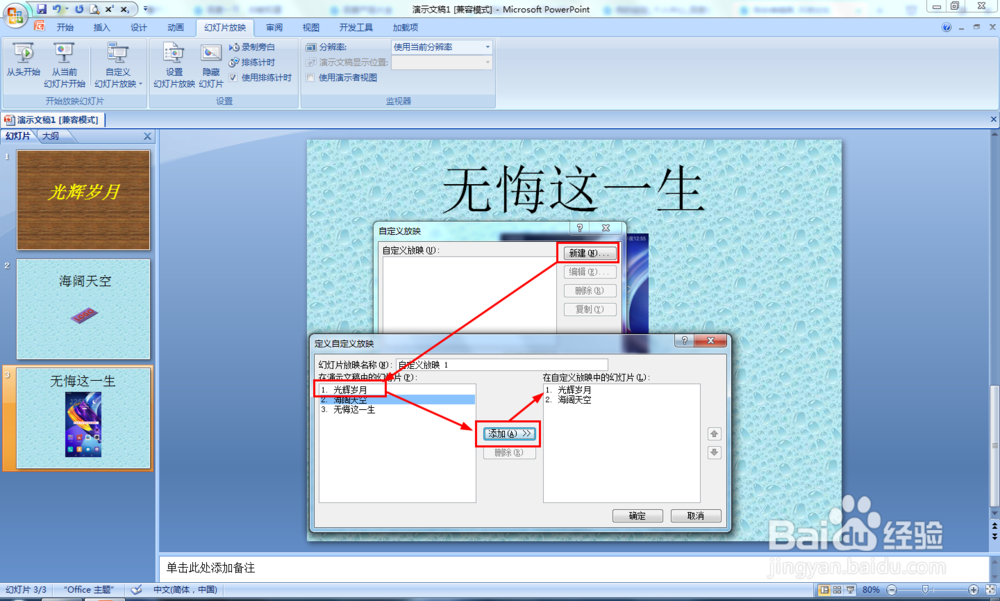The image size is (1000, 601).
Task: Click Rehearse Timings (排练计时)
Action: pos(252,63)
